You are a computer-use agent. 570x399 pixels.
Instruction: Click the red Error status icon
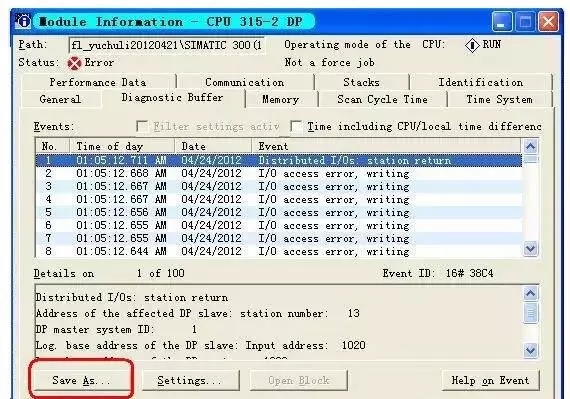[x=74, y=64]
